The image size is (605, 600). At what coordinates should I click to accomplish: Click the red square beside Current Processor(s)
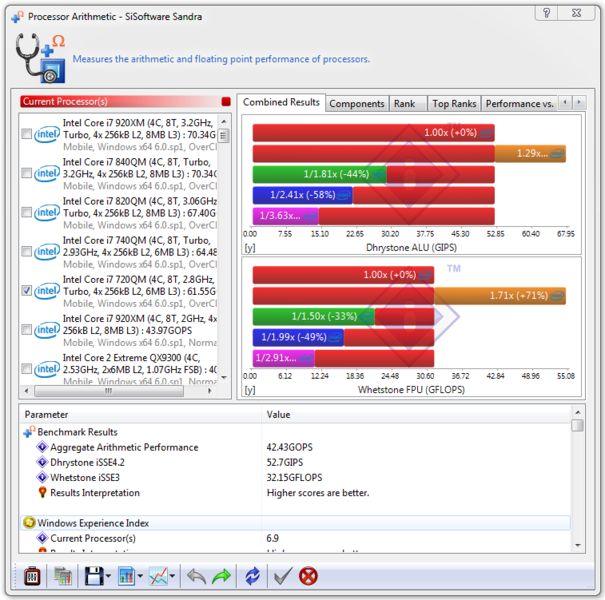tap(226, 101)
